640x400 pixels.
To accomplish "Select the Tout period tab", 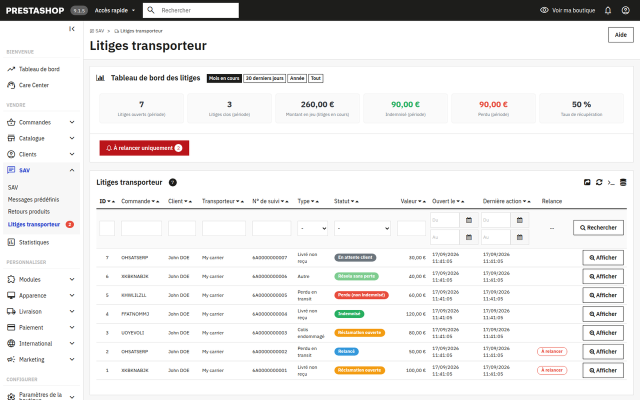I will click(x=316, y=78).
